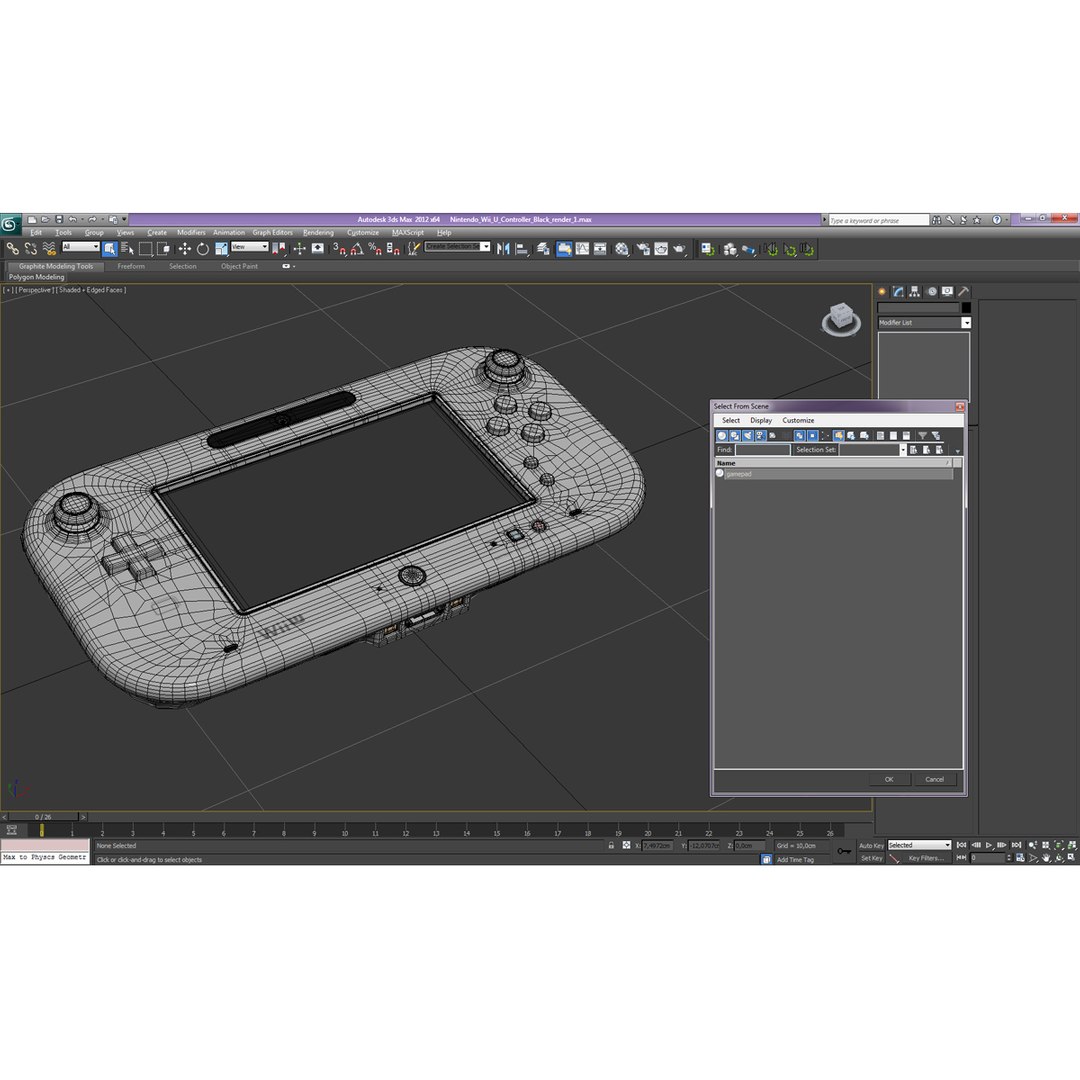Open the Modify command panel tab
Screen dimensions: 1080x1080
coord(898,291)
